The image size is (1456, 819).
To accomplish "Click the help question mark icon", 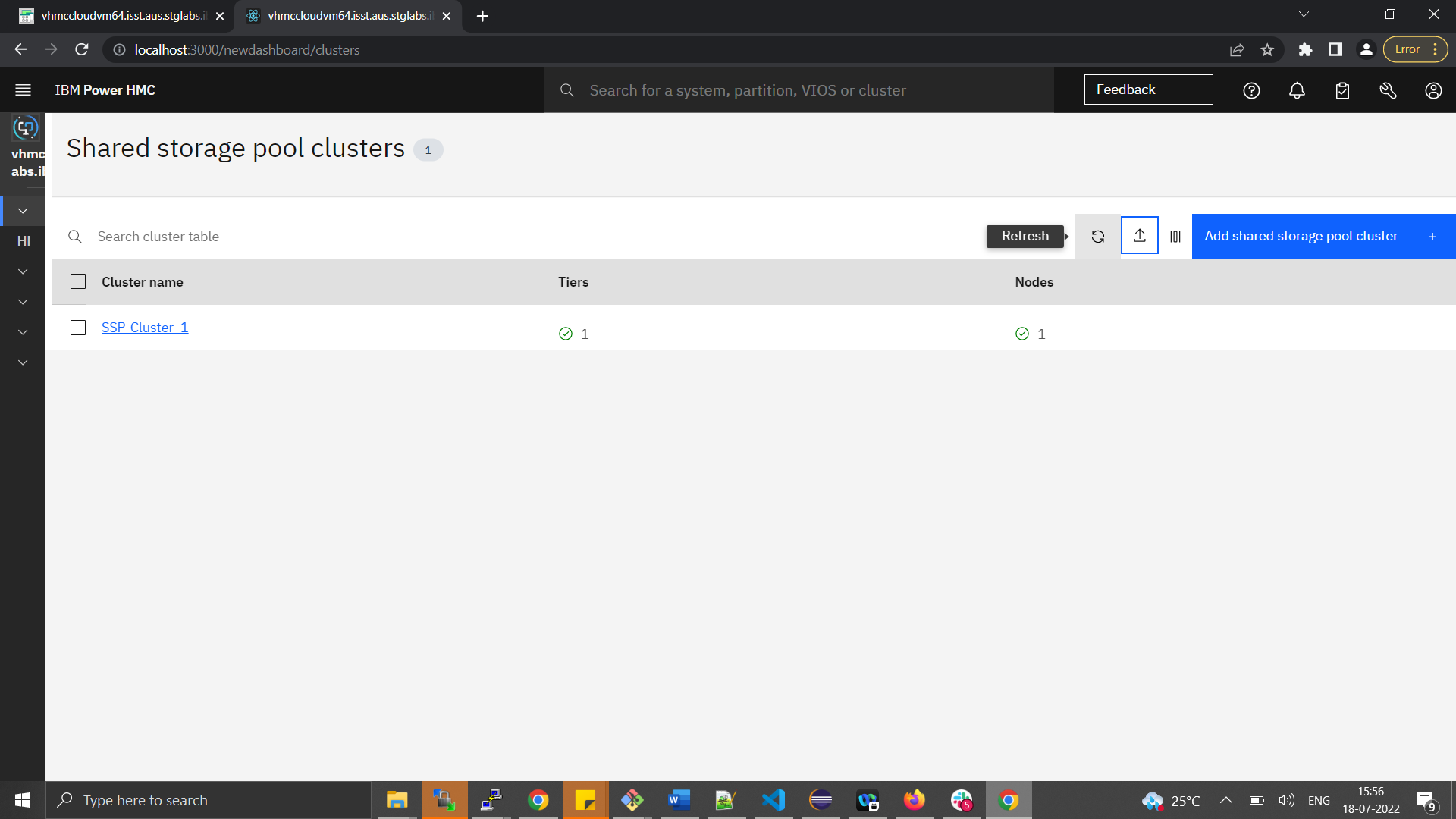I will pyautogui.click(x=1251, y=90).
